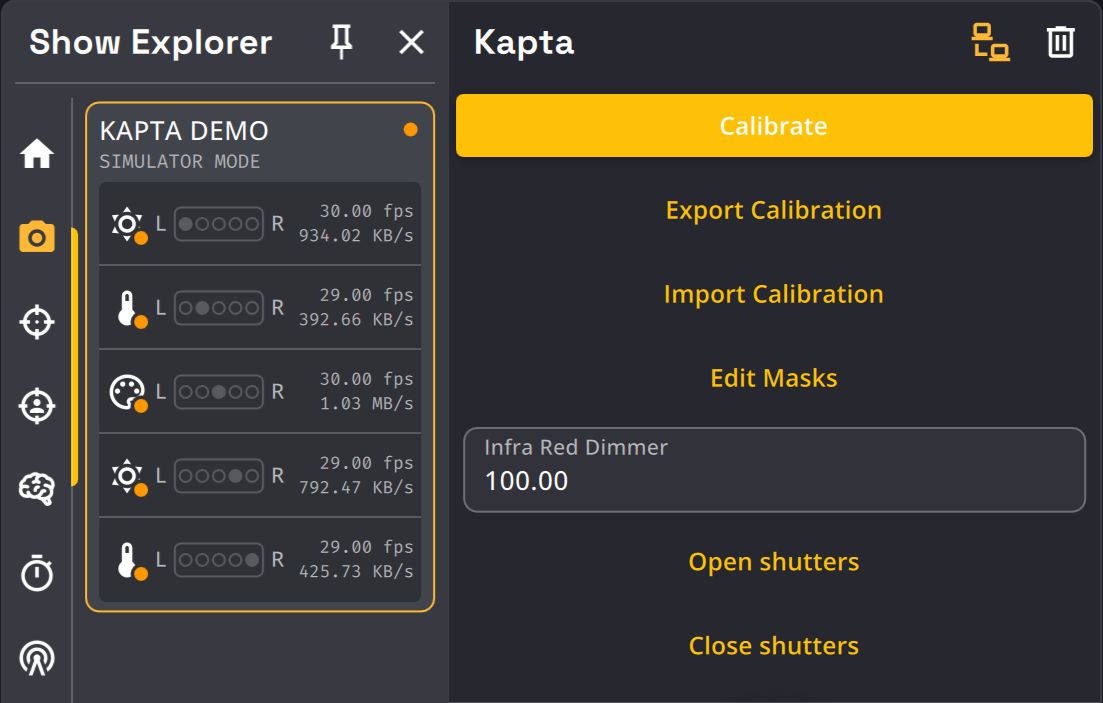Click Close shutters
Image resolution: width=1103 pixels, height=703 pixels.
773,646
